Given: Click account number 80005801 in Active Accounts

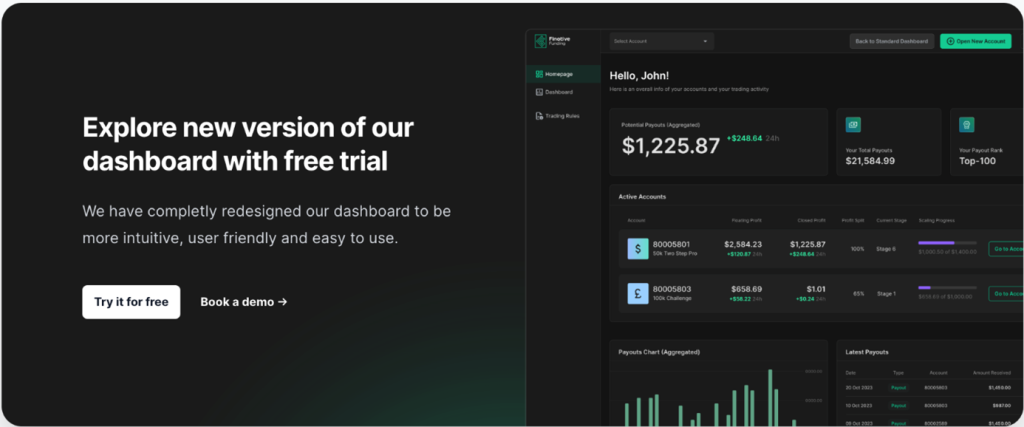Looking at the screenshot, I should pyautogui.click(x=672, y=244).
